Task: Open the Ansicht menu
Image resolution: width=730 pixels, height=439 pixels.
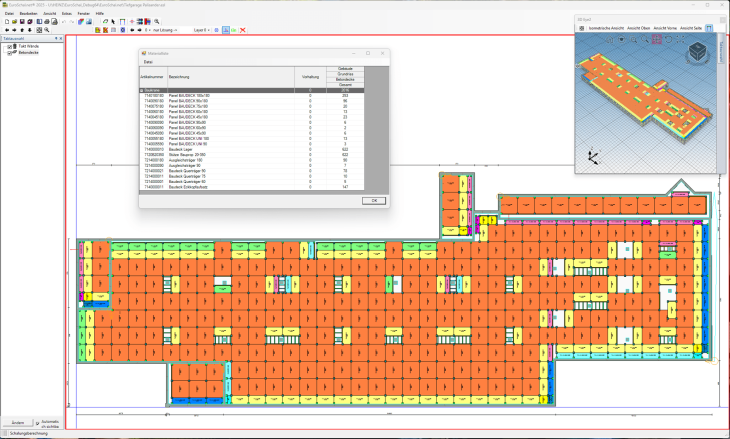Action: 49,13
